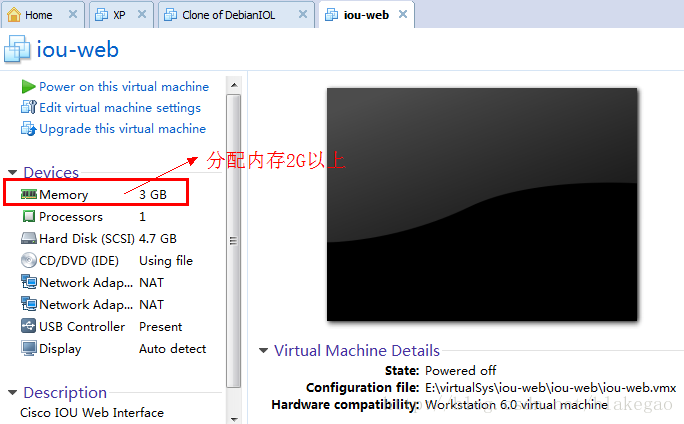Open Edit virtual machine settings link

pos(120,107)
